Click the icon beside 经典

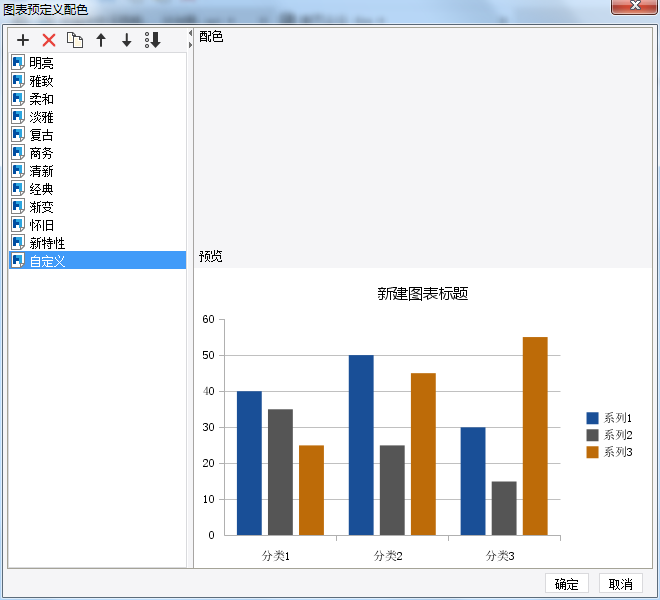click(x=18, y=189)
